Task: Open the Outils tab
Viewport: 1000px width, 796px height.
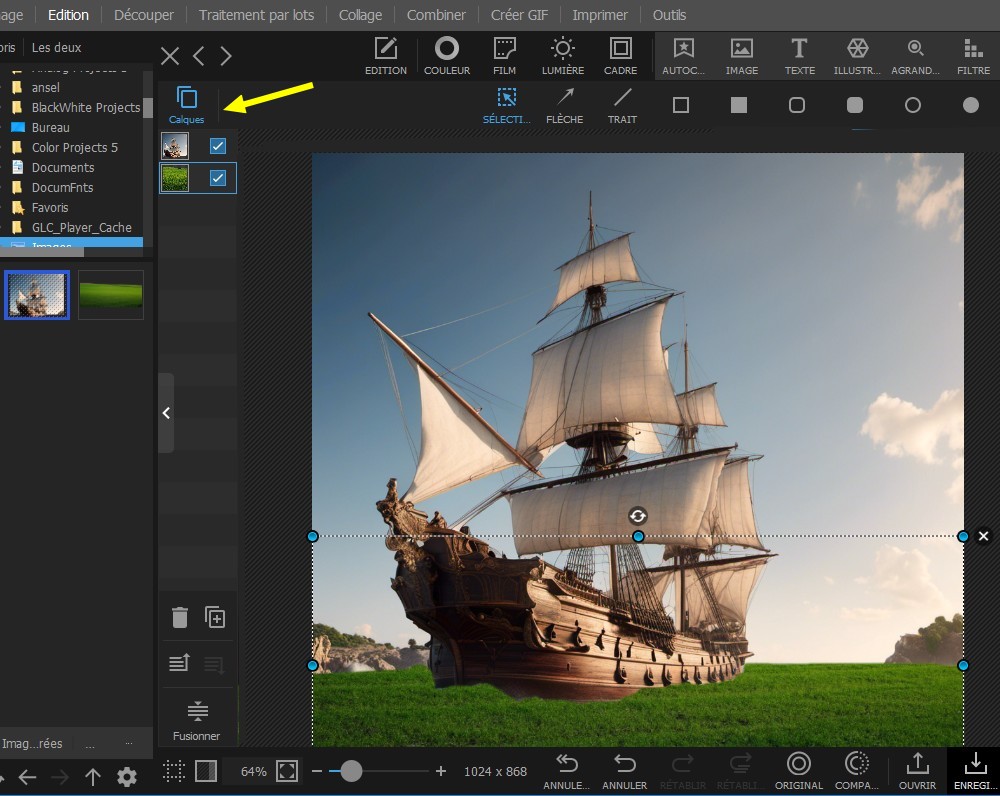Action: (x=669, y=15)
